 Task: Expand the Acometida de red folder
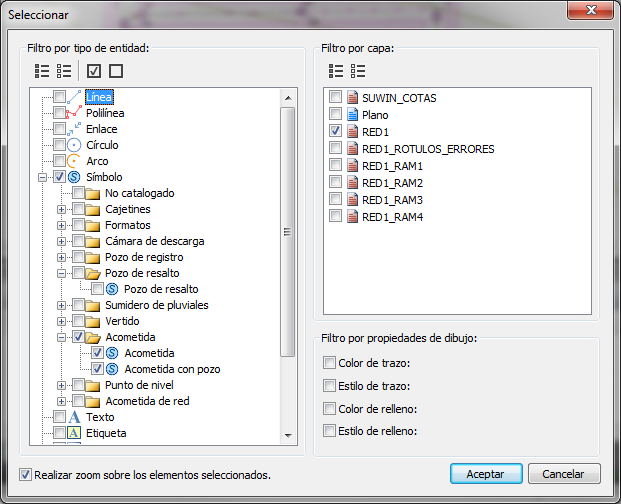pos(61,401)
